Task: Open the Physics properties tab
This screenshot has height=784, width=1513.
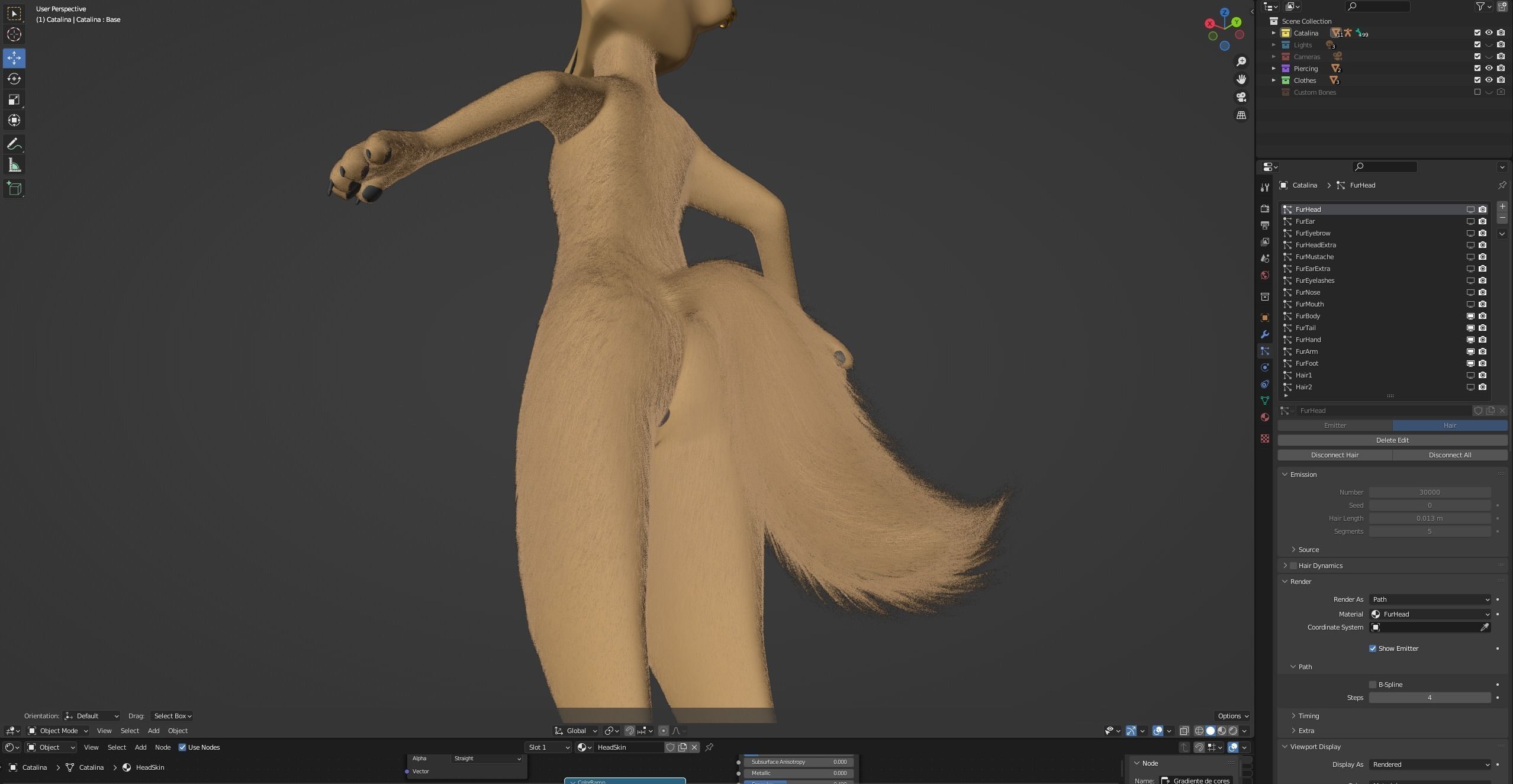Action: coord(1265,367)
